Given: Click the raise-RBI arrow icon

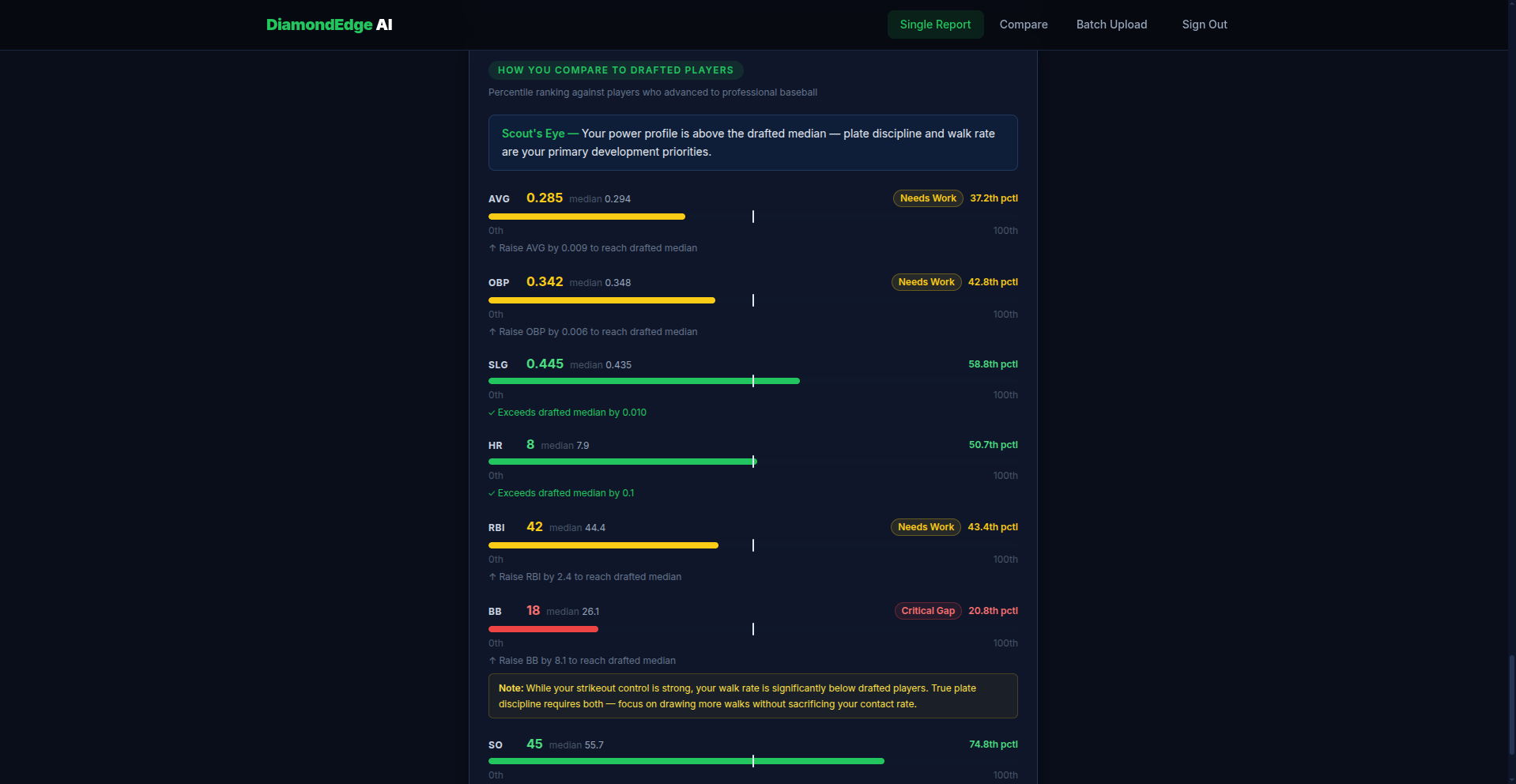Looking at the screenshot, I should pyautogui.click(x=492, y=577).
